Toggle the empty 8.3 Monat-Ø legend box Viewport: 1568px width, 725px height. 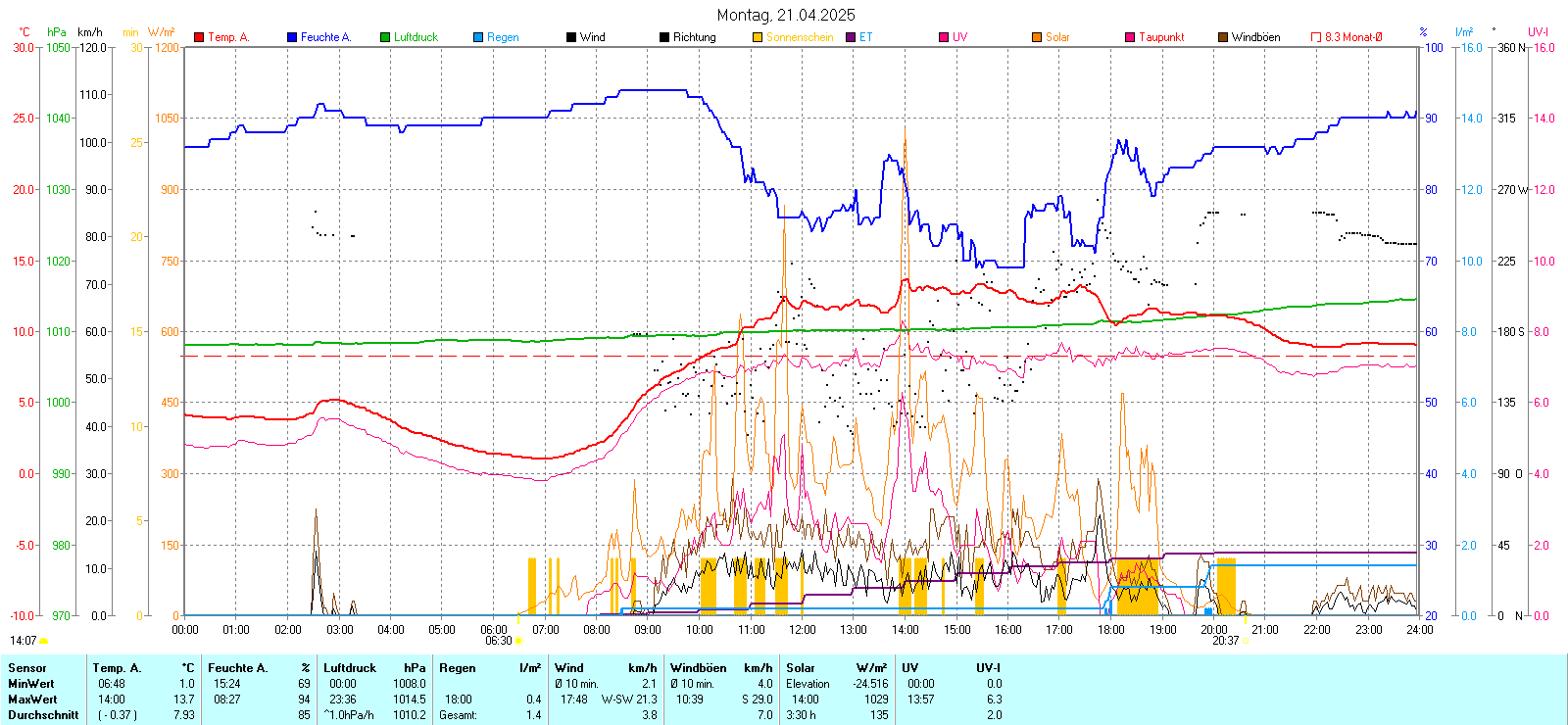1316,37
